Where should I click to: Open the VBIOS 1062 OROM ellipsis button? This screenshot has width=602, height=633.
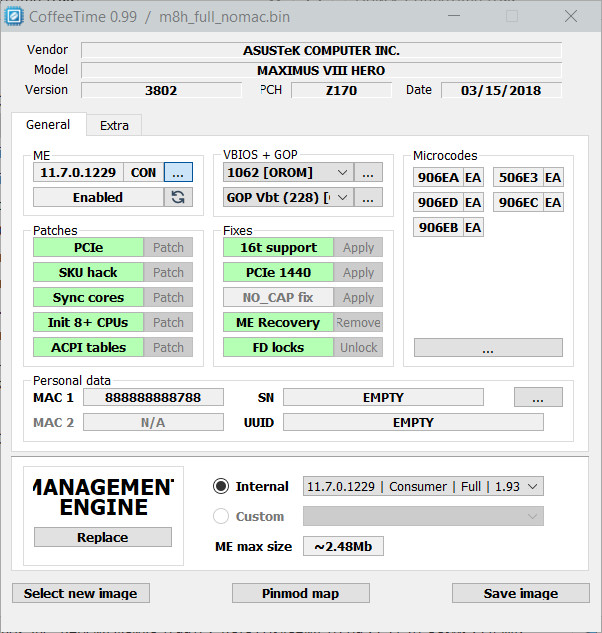[368, 172]
